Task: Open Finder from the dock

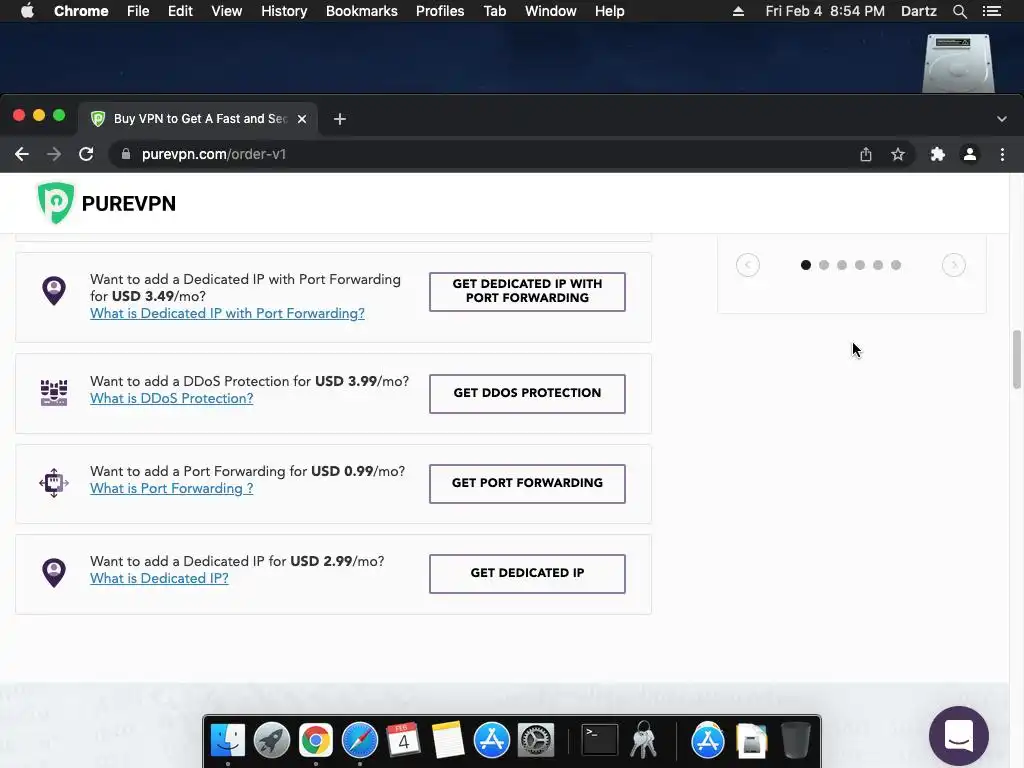Action: pyautogui.click(x=227, y=740)
